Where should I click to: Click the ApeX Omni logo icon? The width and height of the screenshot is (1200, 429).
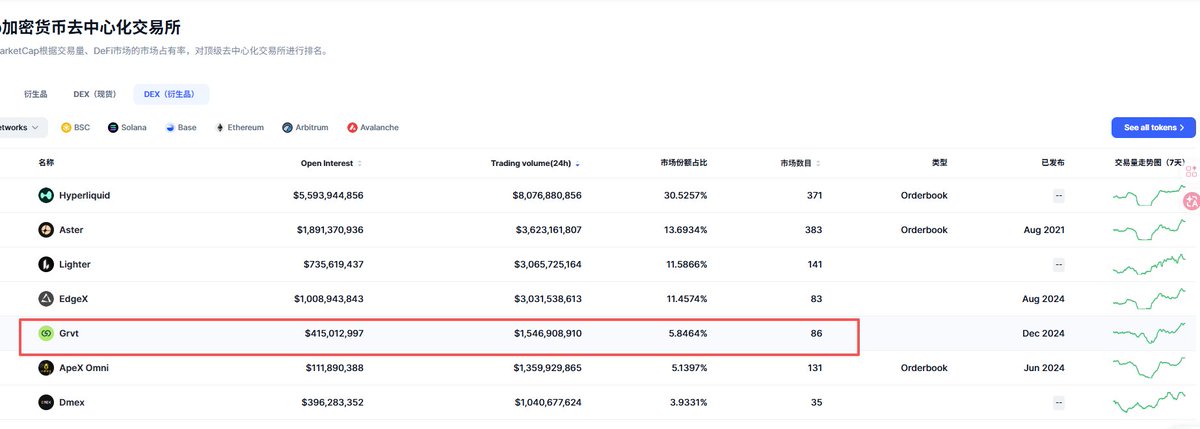46,368
